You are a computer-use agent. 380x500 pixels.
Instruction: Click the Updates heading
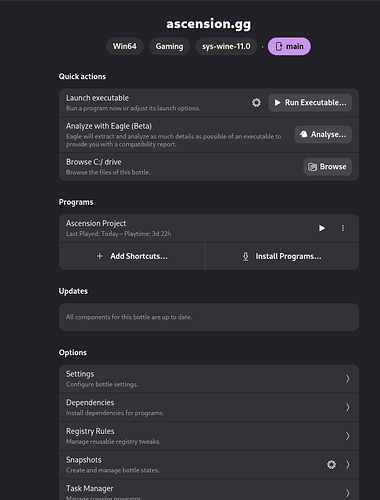click(x=73, y=291)
